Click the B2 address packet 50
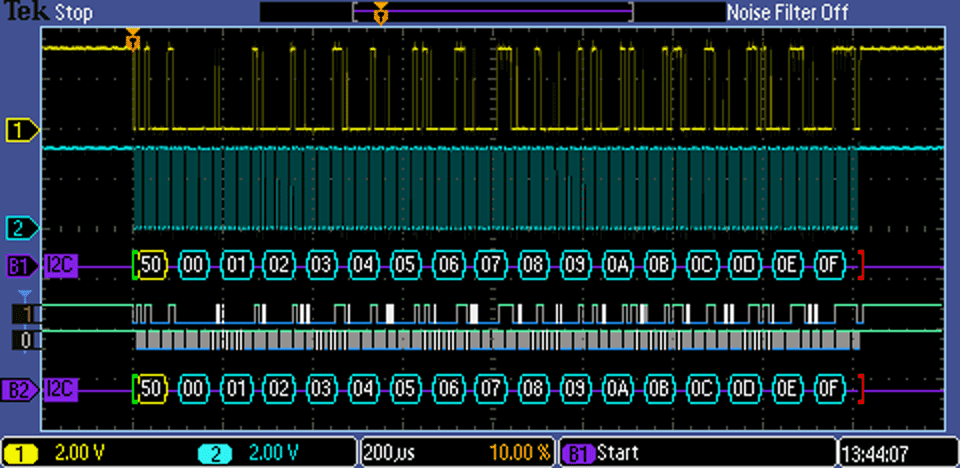The image size is (960, 468). coord(151,388)
